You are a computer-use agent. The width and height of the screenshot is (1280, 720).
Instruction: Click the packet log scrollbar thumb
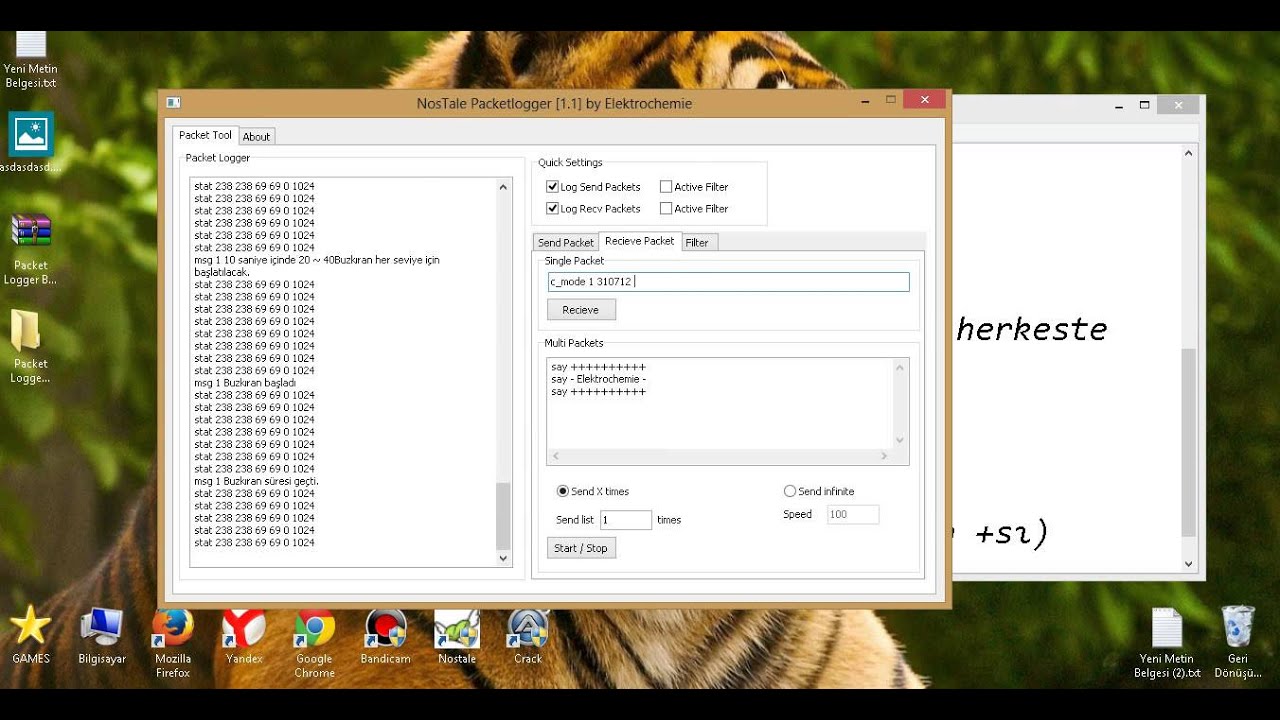click(503, 515)
